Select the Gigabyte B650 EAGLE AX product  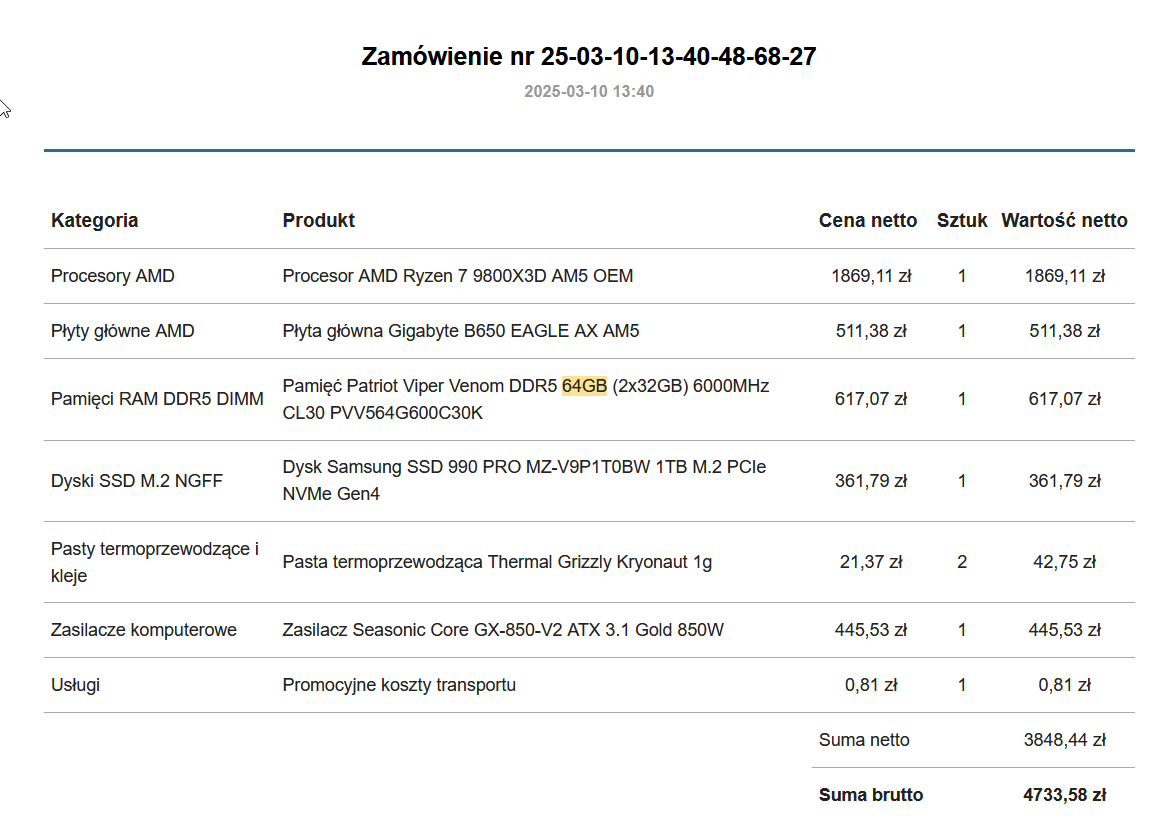pyautogui.click(x=460, y=331)
